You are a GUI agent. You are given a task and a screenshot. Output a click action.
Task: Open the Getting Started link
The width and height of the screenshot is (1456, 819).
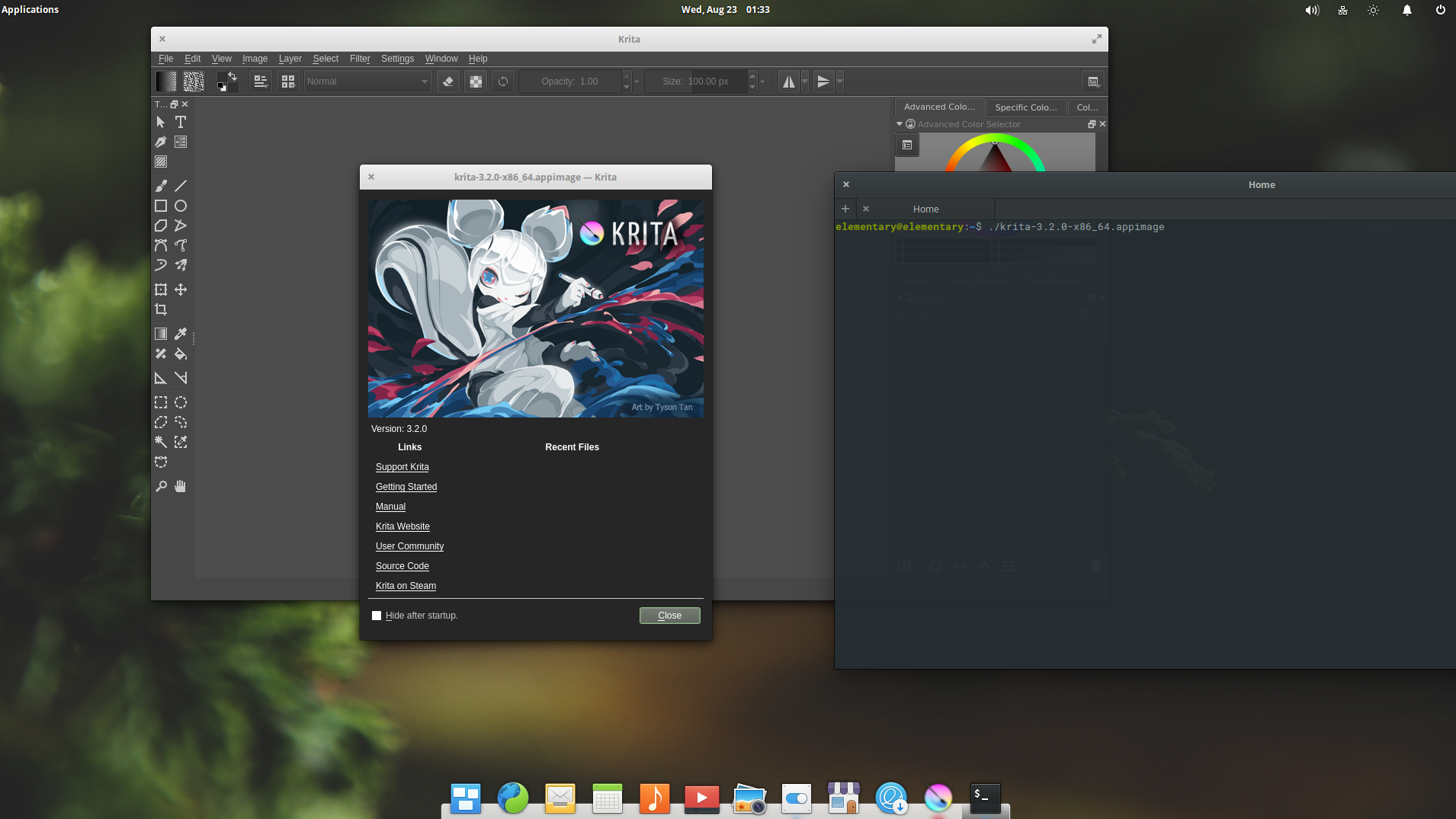click(406, 487)
